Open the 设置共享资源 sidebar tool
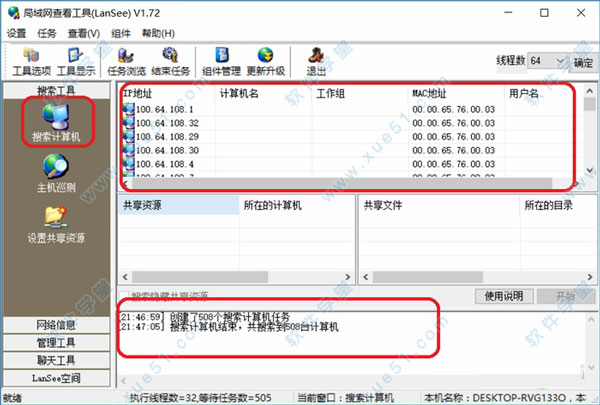600x405 pixels. (56, 226)
